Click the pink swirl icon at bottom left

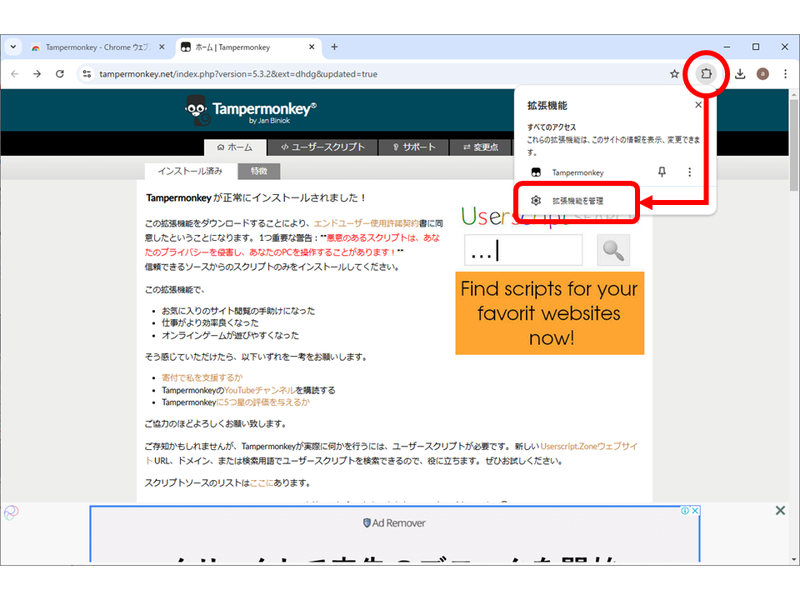point(11,512)
